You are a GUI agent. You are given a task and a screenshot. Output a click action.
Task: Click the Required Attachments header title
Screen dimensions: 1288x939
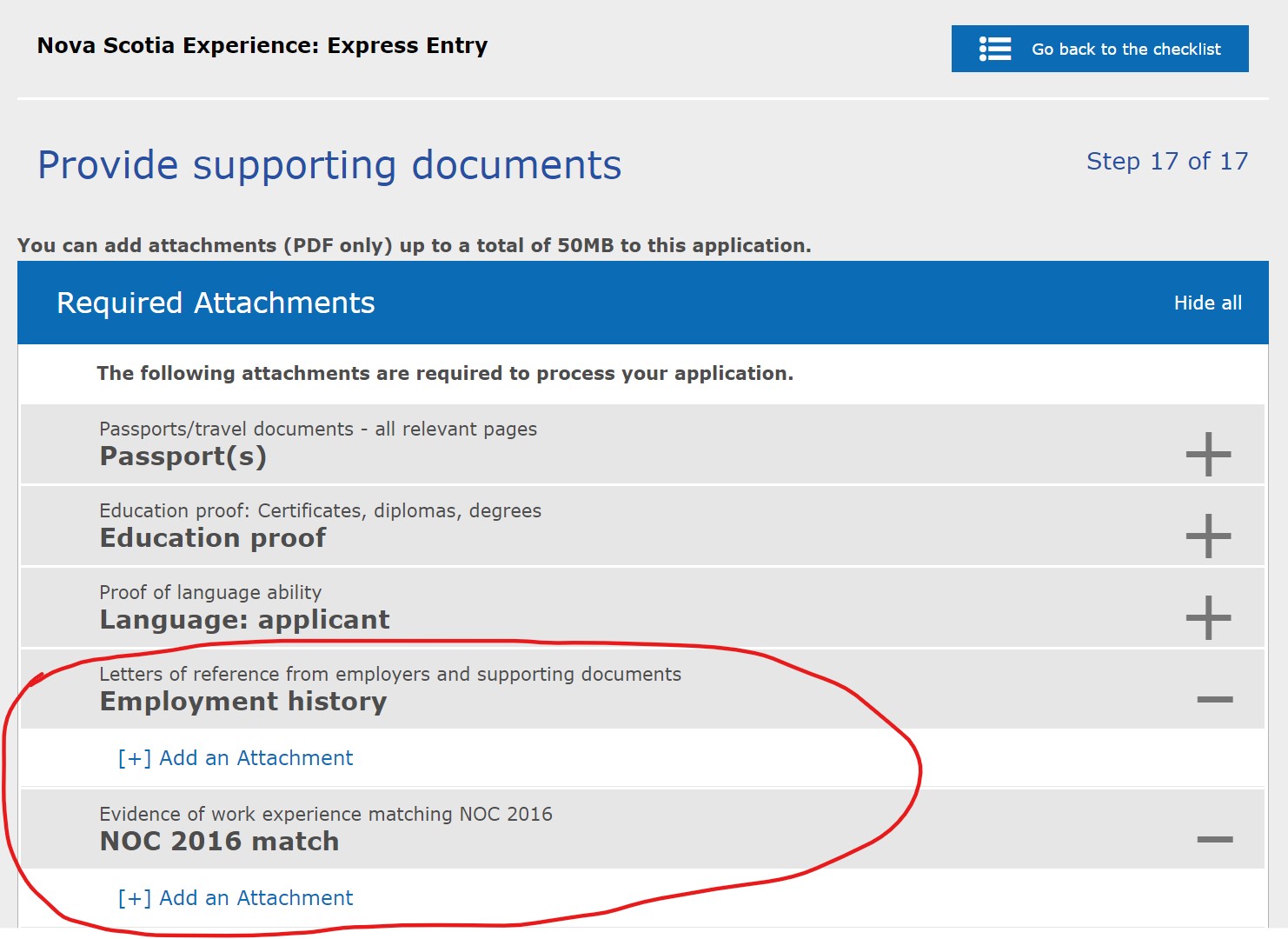point(216,303)
